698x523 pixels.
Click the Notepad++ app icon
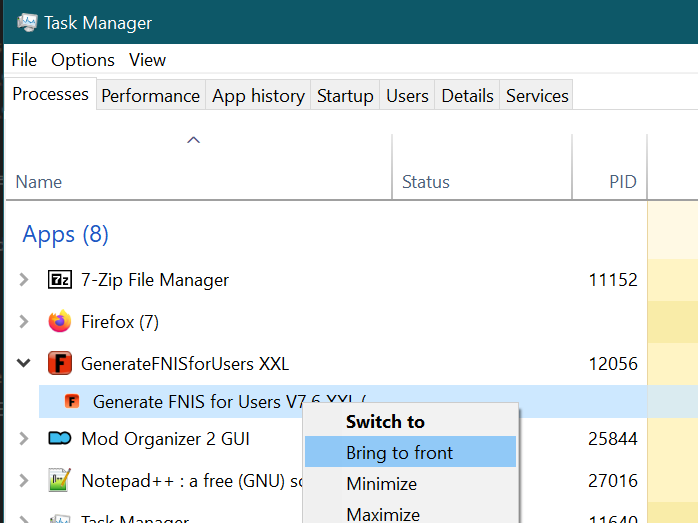pos(60,480)
